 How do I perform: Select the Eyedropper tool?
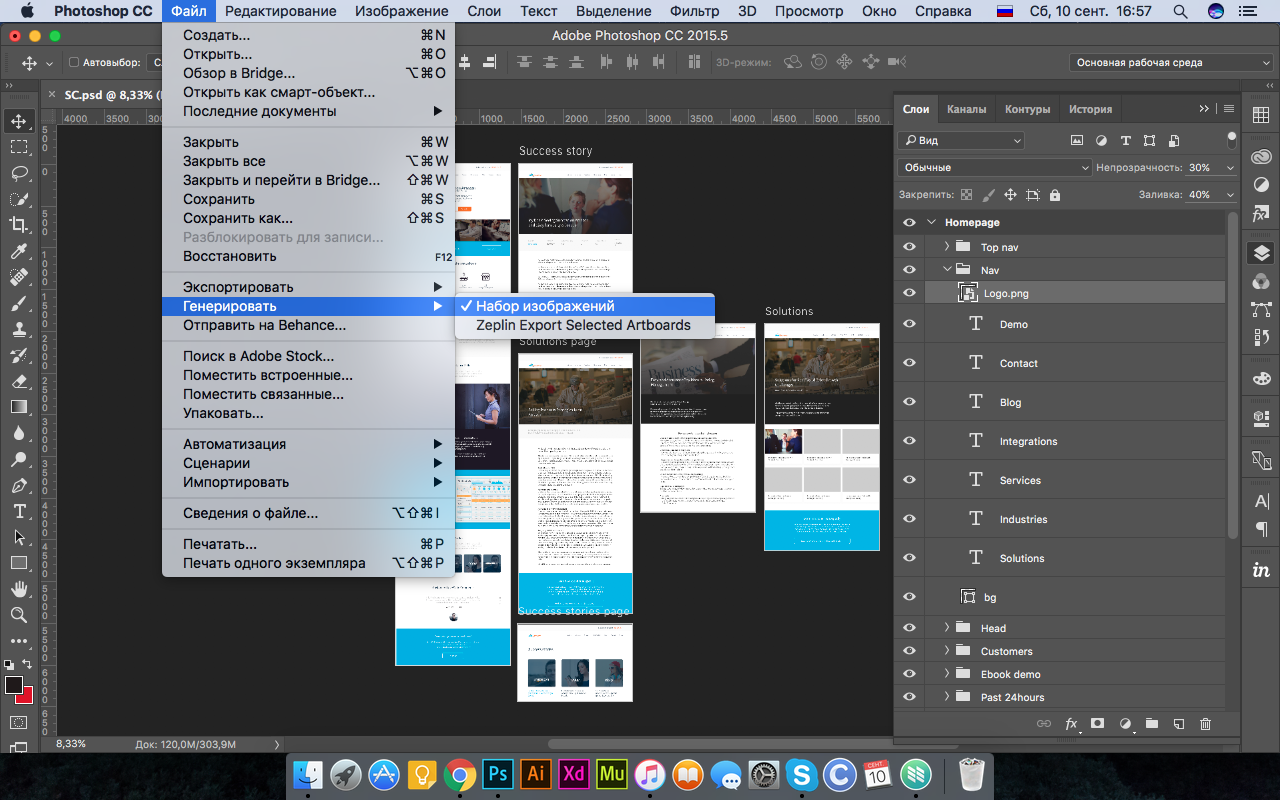coord(18,251)
